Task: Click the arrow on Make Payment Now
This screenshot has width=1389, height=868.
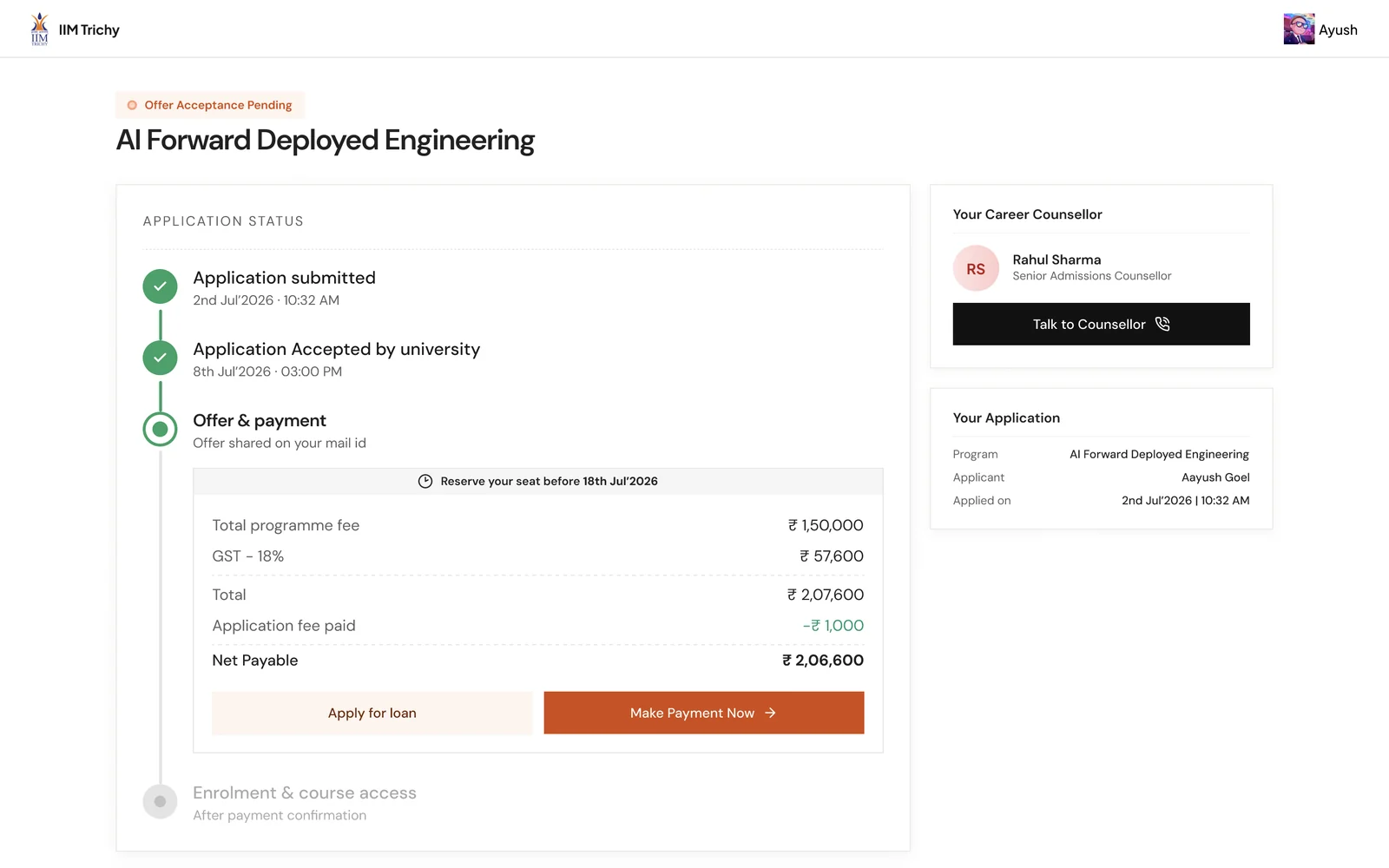Action: point(770,713)
